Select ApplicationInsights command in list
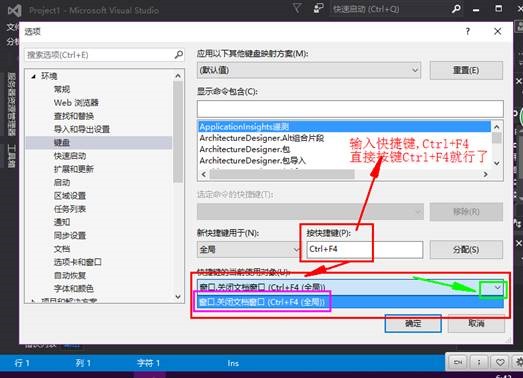Image resolution: width=523 pixels, height=378 pixels. (x=344, y=127)
